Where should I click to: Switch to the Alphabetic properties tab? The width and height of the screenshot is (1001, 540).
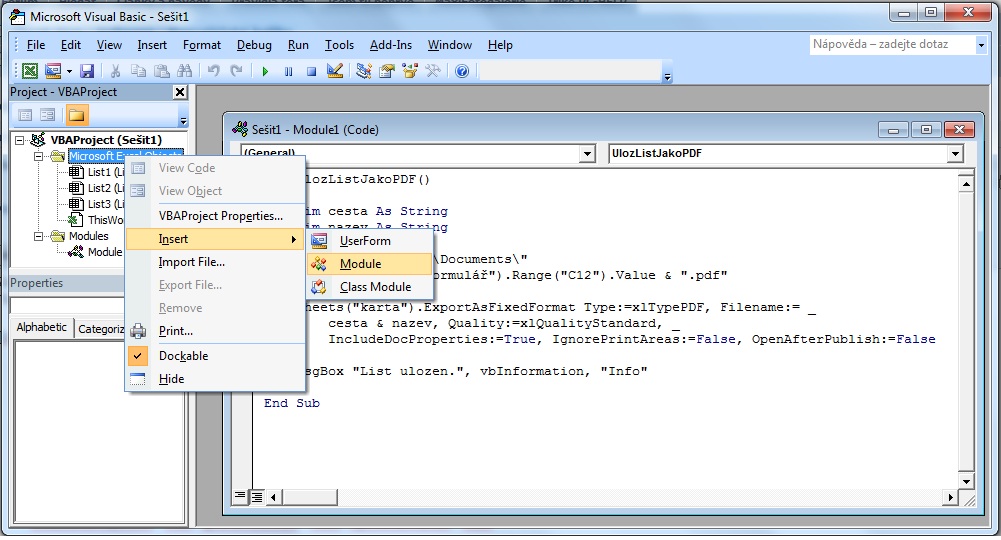[x=42, y=328]
